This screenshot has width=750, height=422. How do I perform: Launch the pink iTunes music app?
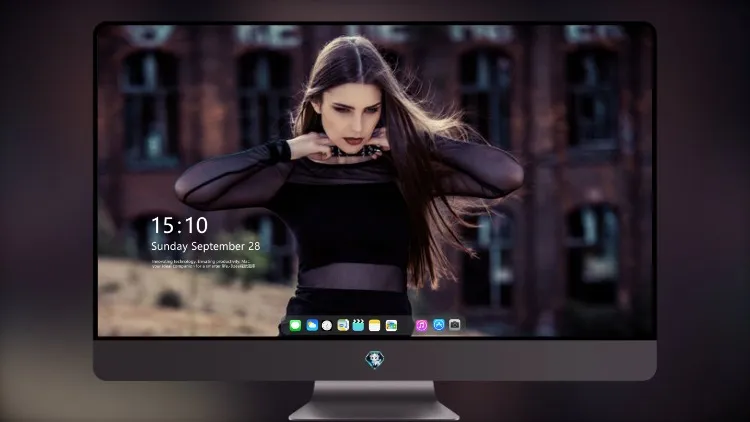click(421, 325)
